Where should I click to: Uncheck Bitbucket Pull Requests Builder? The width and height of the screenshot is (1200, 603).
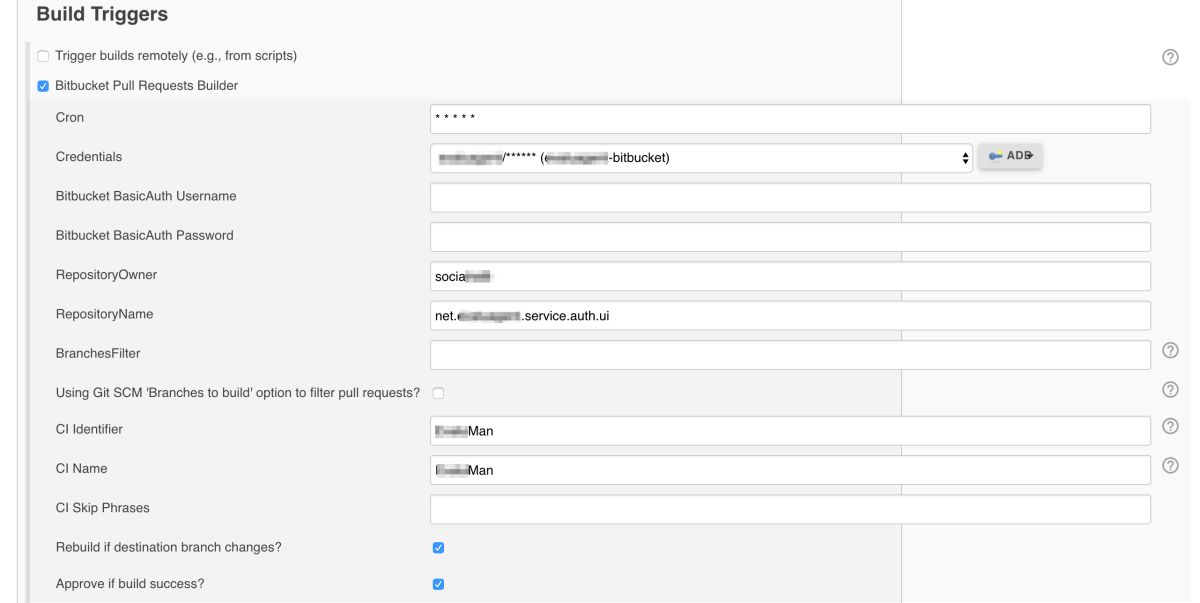(43, 86)
